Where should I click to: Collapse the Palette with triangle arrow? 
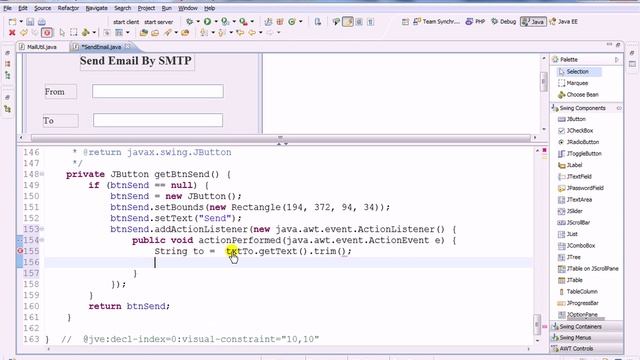click(x=617, y=60)
